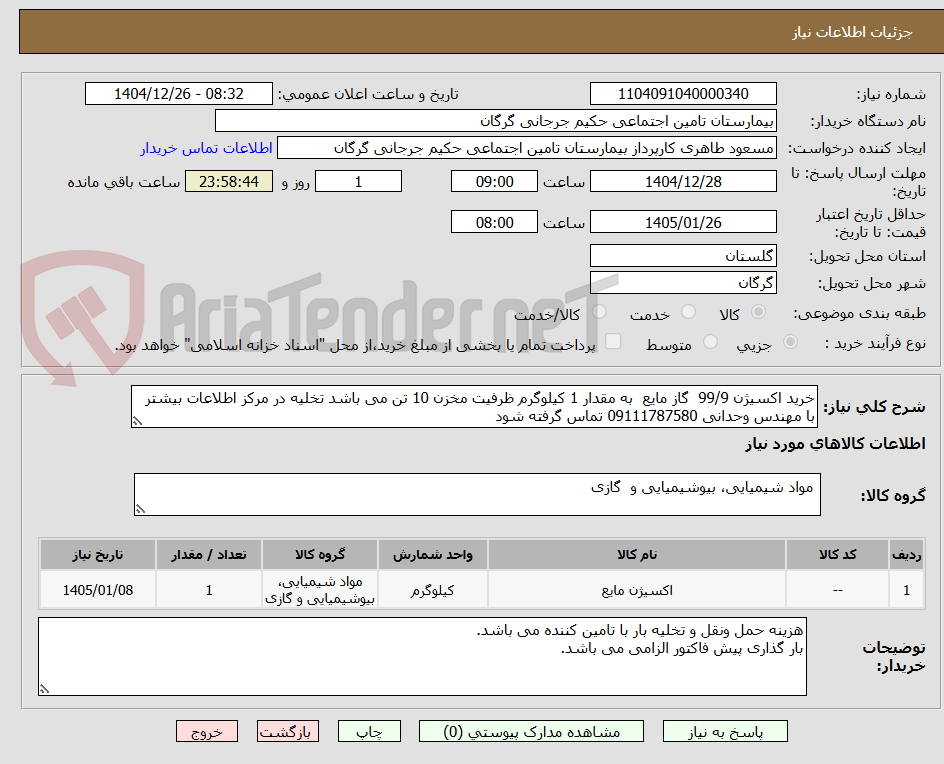Screen dimensions: 944x764
Task: Click the need date cell 1405/01/08
Action: point(98,590)
